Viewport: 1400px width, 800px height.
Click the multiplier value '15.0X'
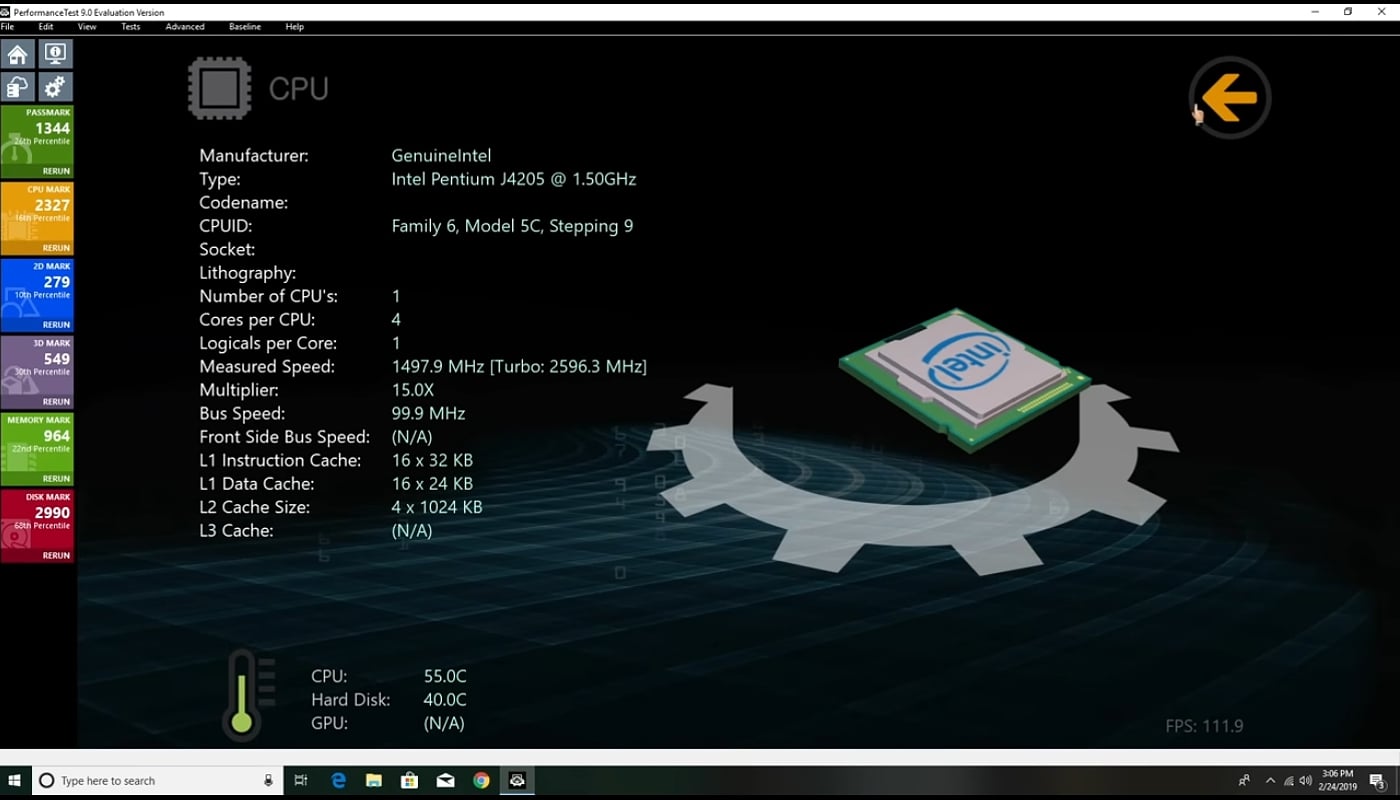[x=413, y=390]
